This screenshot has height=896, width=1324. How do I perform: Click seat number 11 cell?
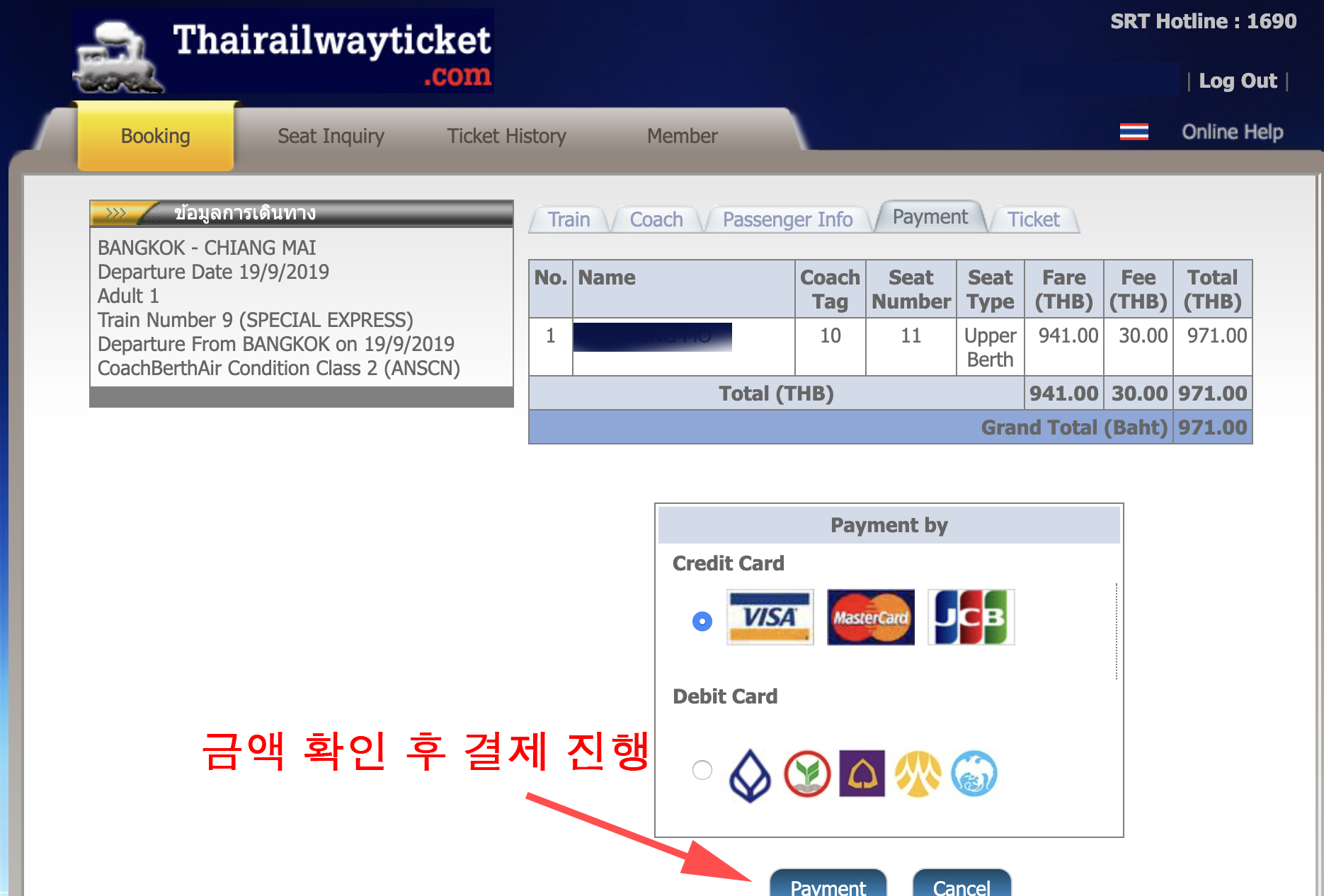click(911, 347)
